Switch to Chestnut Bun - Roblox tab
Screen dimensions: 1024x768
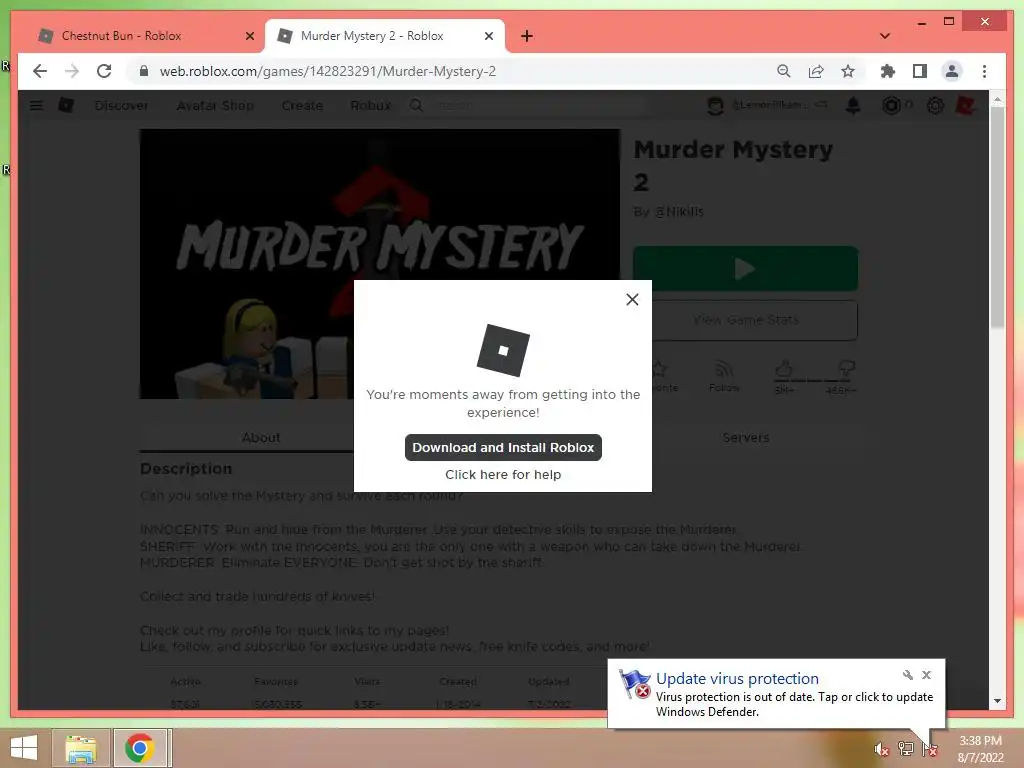121,36
